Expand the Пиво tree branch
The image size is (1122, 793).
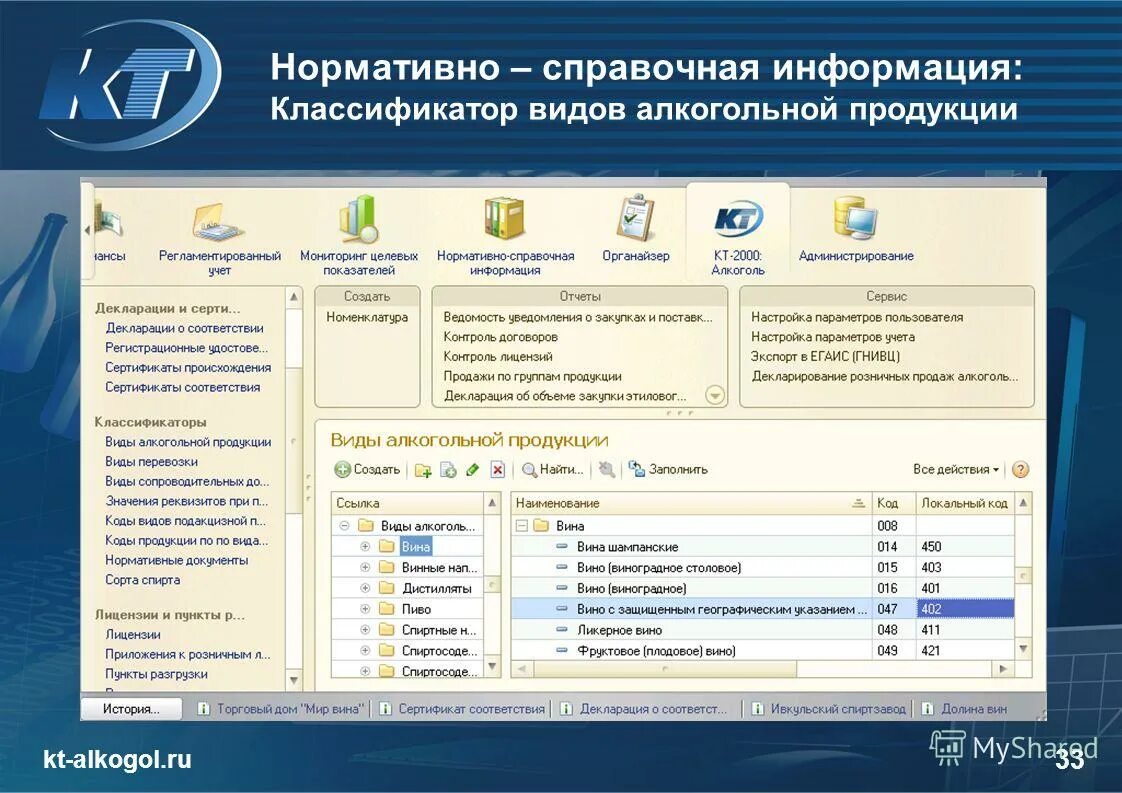point(366,609)
